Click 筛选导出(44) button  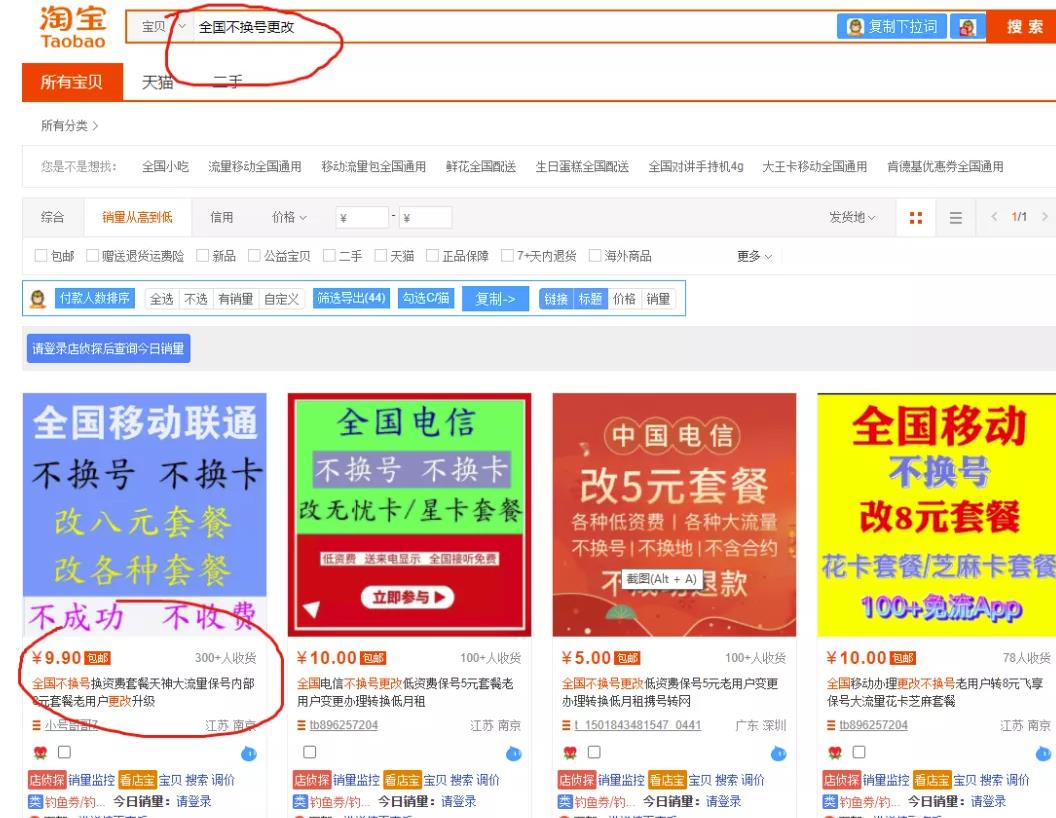351,299
